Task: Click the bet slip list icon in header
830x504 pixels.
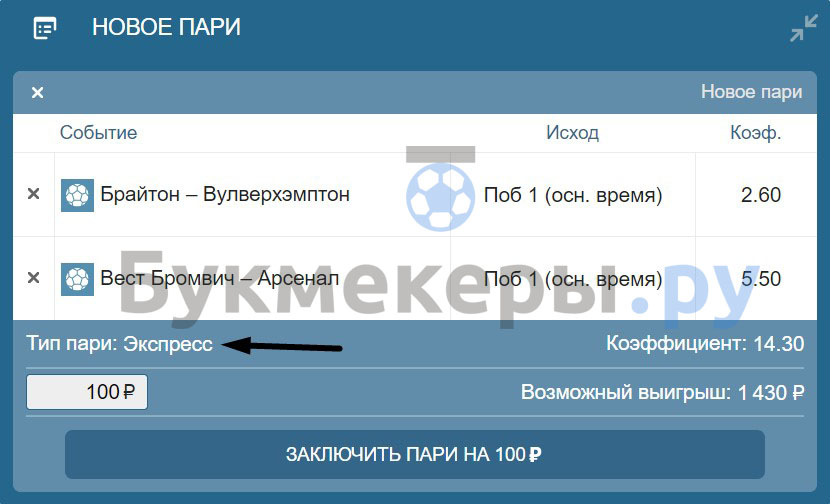Action: 45,28
